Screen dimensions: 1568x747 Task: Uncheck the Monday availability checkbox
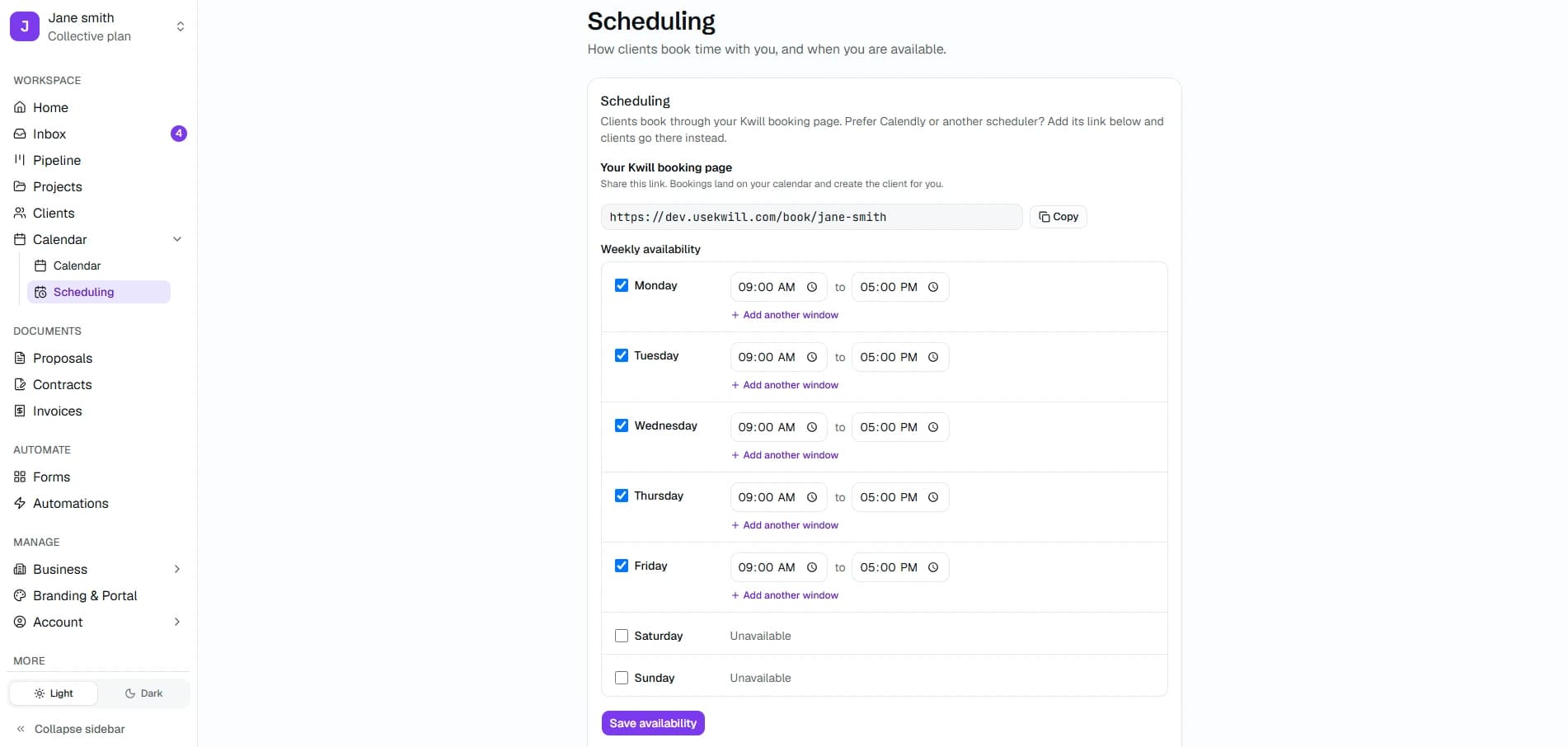[x=622, y=285]
